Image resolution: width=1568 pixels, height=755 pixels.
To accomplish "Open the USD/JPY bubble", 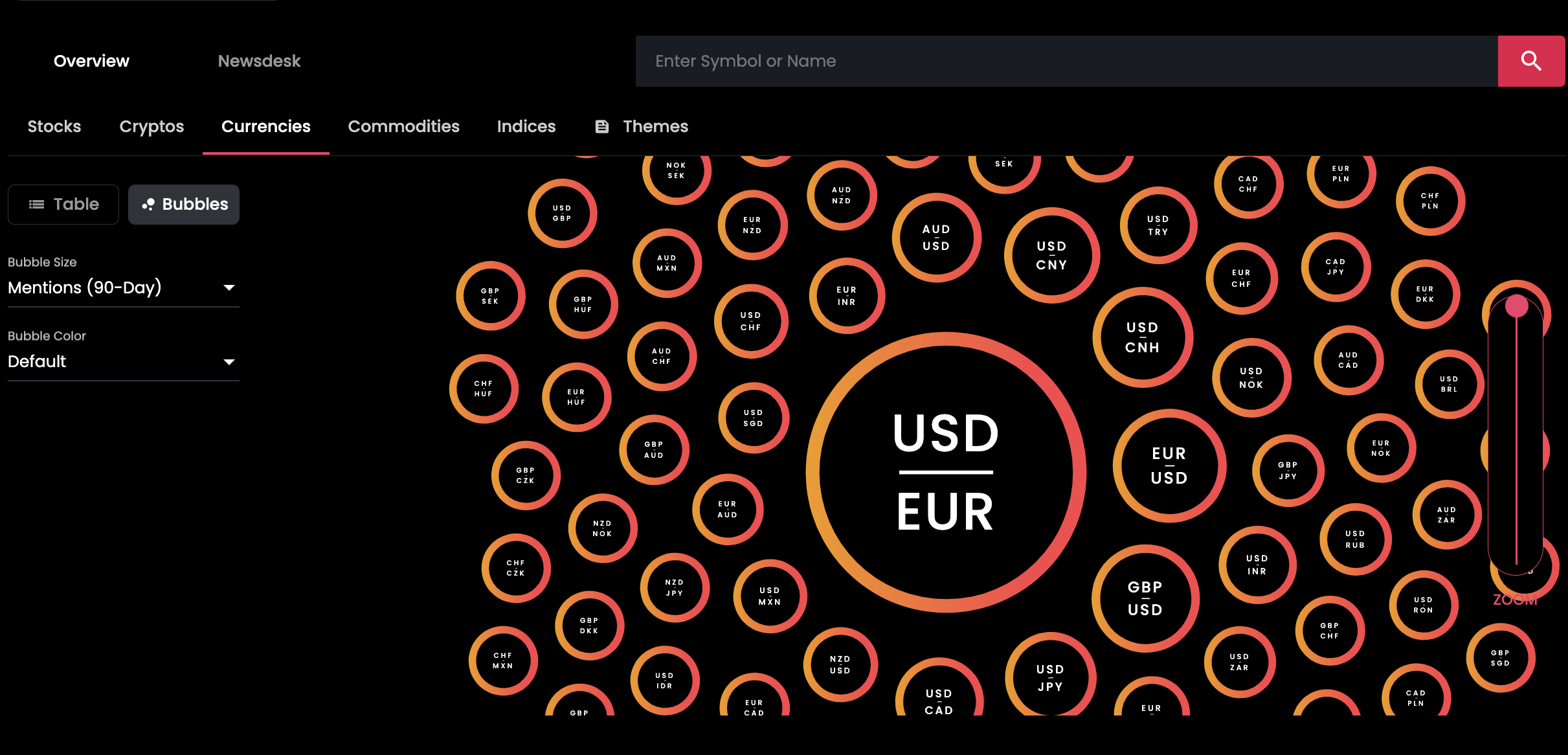I will pos(1050,677).
